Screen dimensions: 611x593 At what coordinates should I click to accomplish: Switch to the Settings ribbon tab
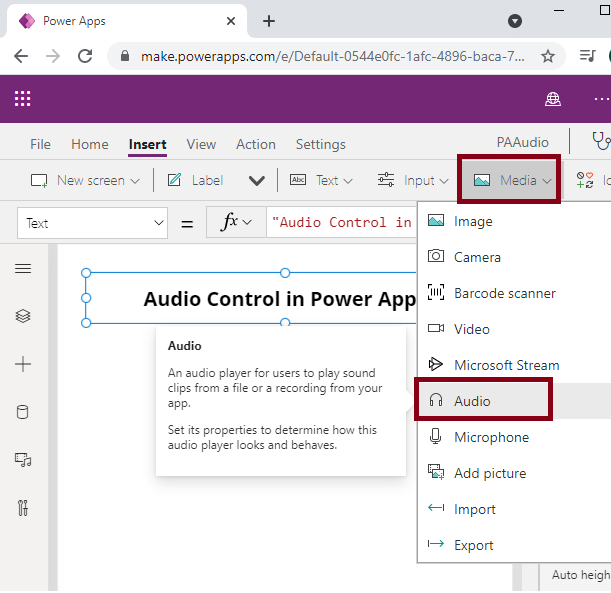[x=321, y=145]
